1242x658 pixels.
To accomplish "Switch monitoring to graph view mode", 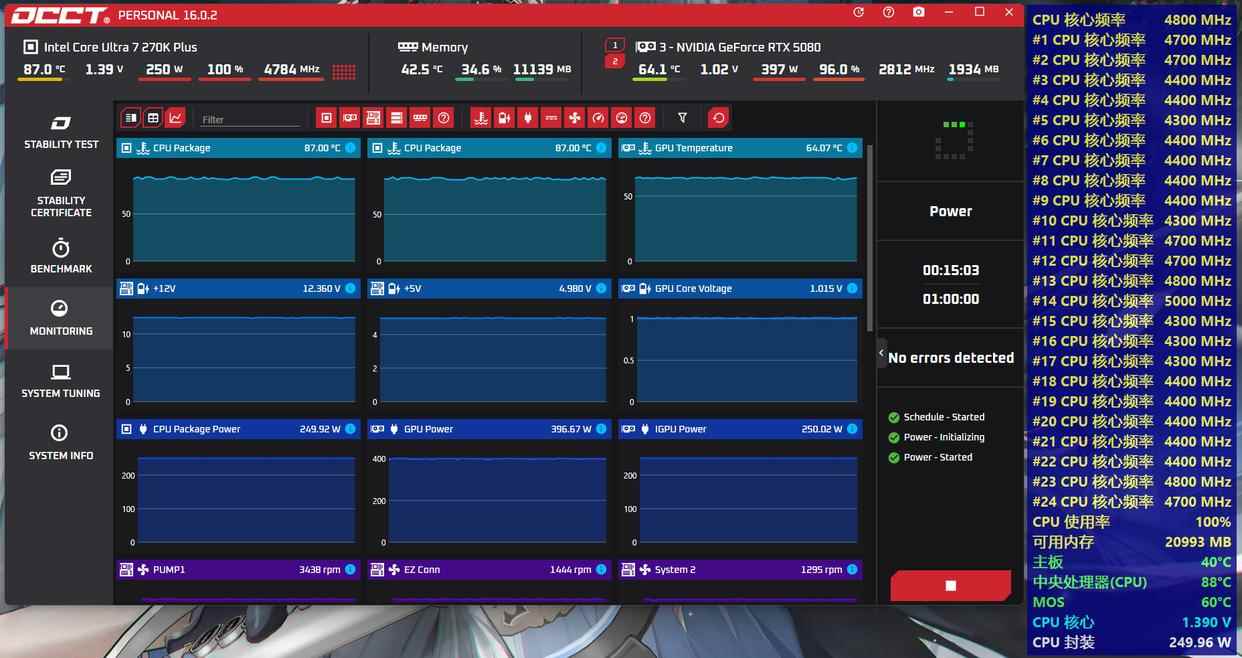I will coord(175,118).
